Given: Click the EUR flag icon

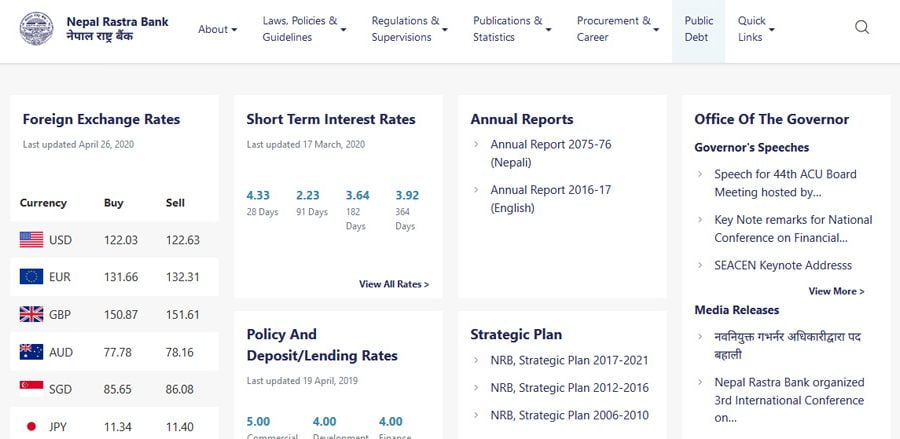Looking at the screenshot, I should point(32,277).
